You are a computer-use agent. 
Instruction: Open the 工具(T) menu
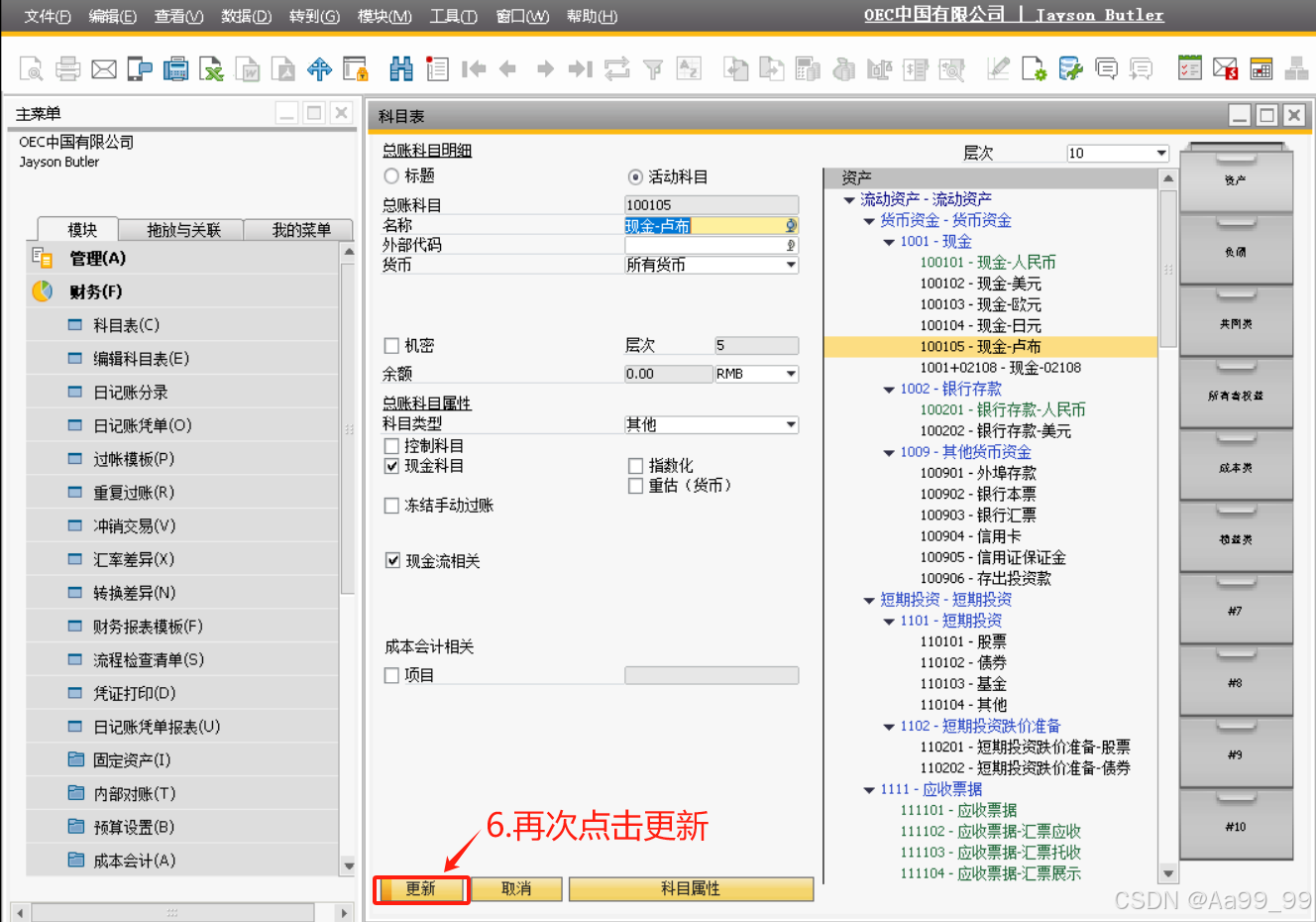(454, 16)
